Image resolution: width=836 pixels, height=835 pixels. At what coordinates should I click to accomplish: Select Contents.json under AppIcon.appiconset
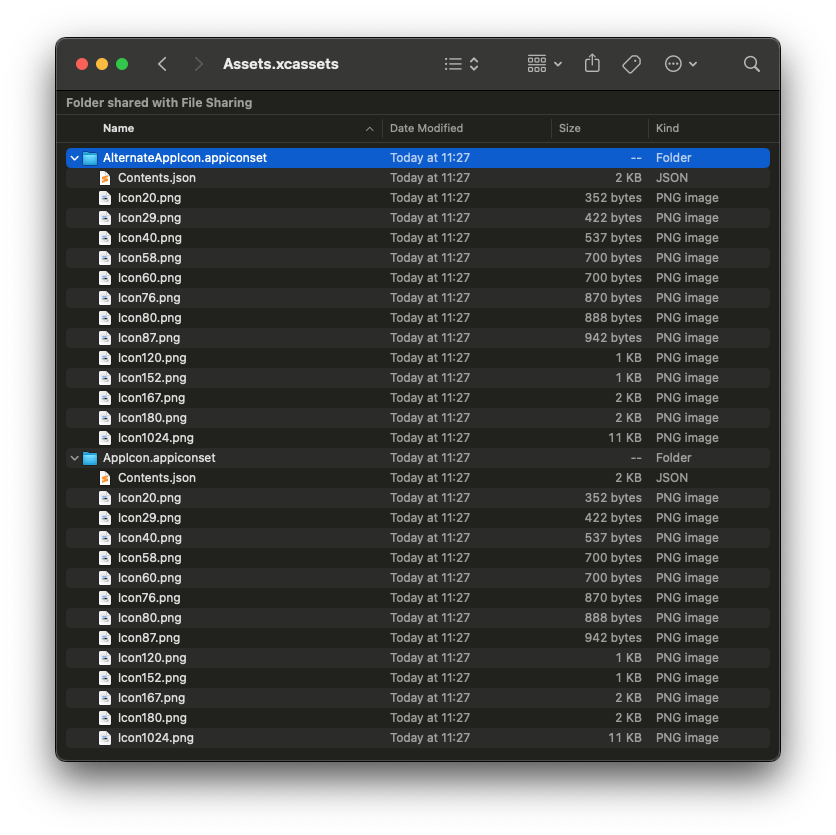pos(418,478)
